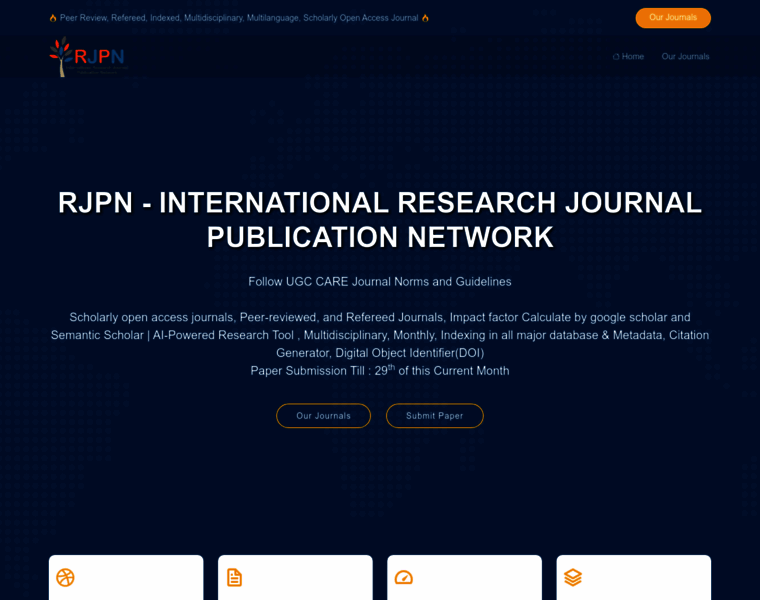The width and height of the screenshot is (760, 600).
Task: Click 'Follow UGC CARE Journal Norms and Guidelines'
Action: 380,282
